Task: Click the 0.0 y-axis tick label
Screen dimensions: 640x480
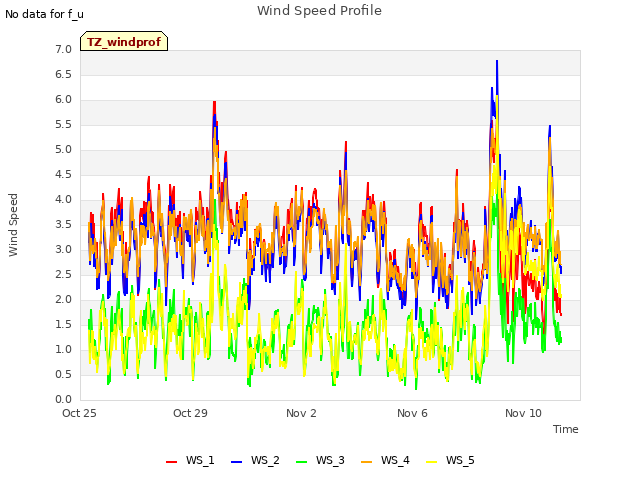Action: click(64, 399)
